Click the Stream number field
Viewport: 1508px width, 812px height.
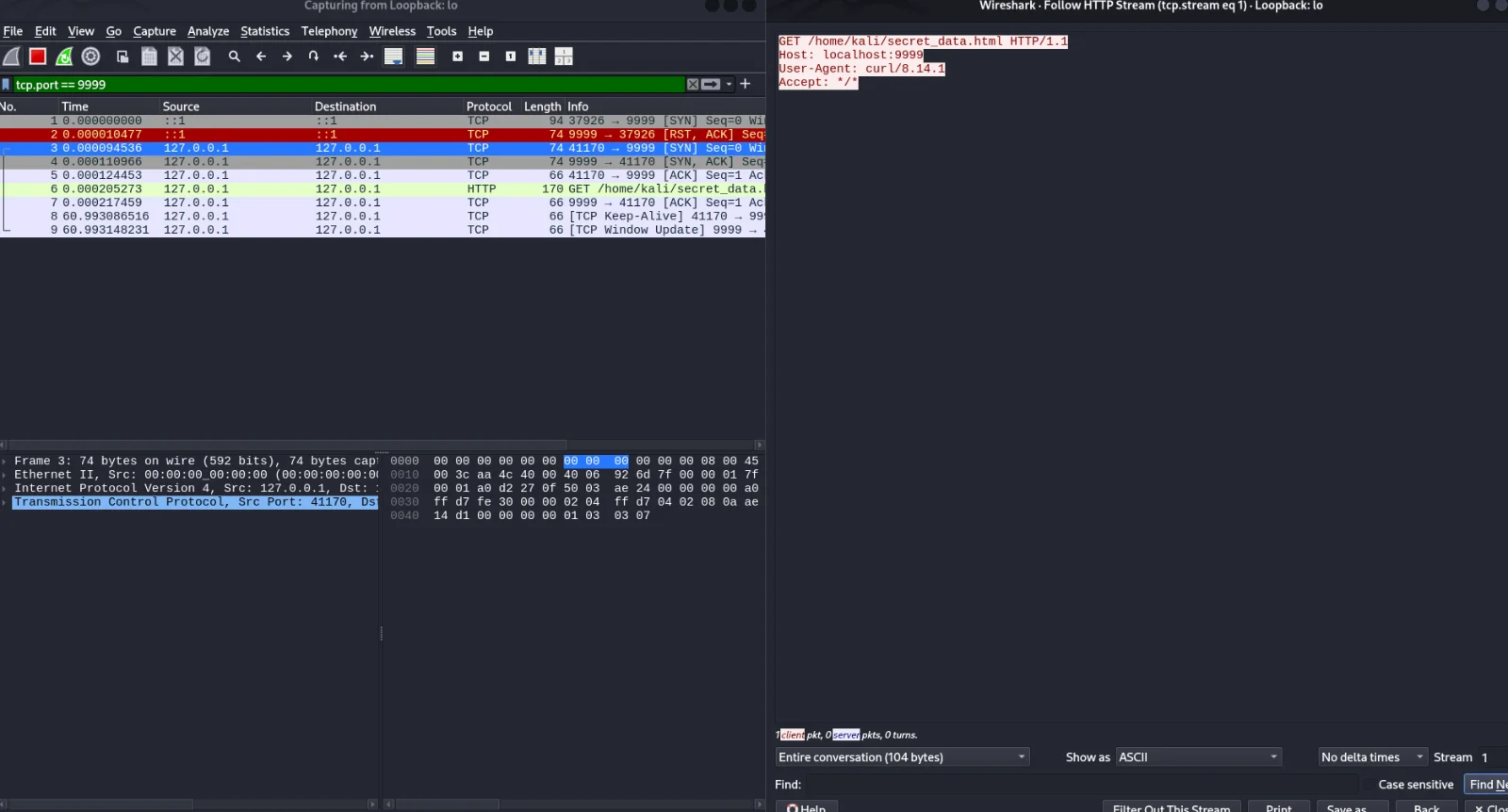(1491, 757)
